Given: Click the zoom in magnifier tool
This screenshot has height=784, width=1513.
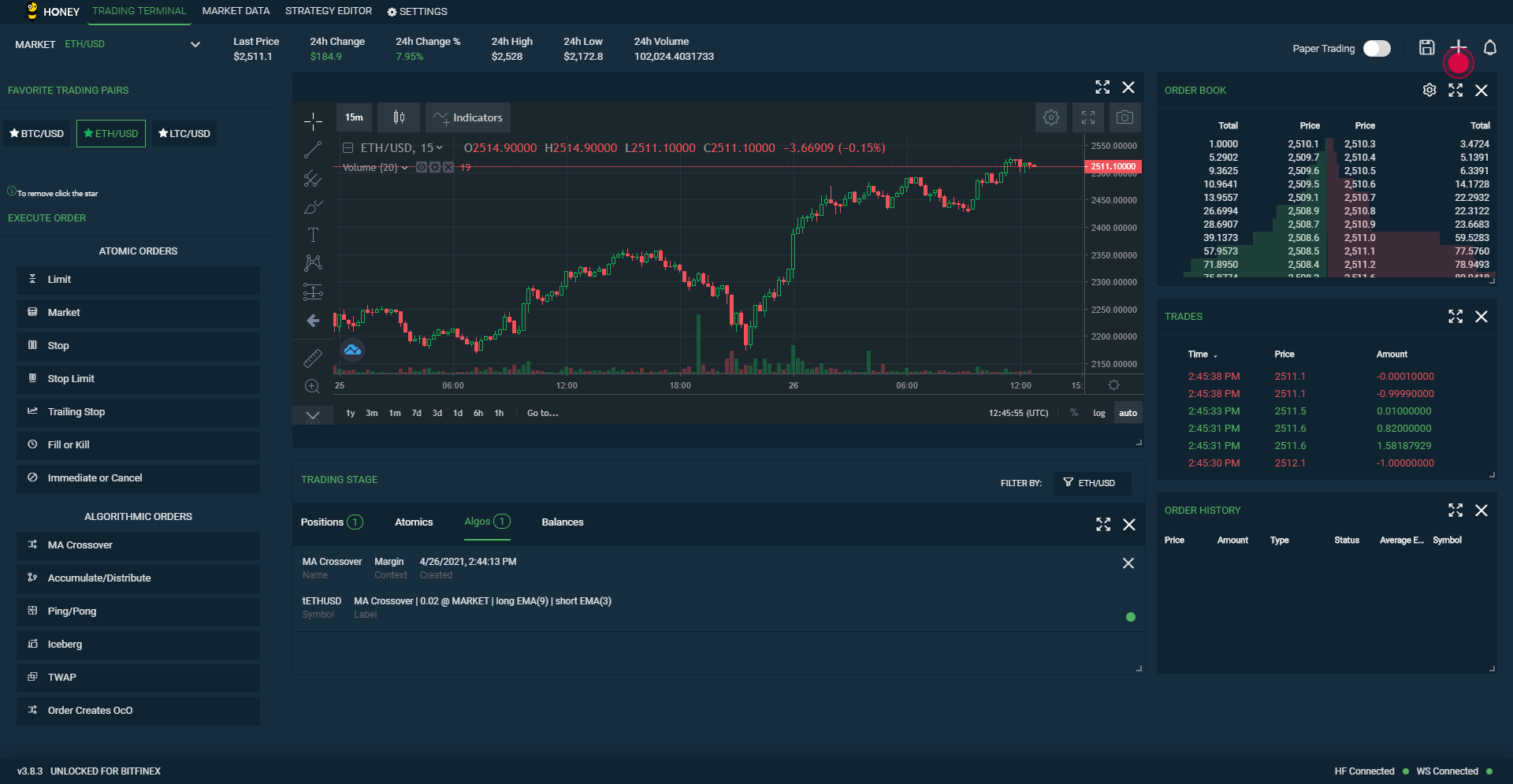Looking at the screenshot, I should 313,386.
